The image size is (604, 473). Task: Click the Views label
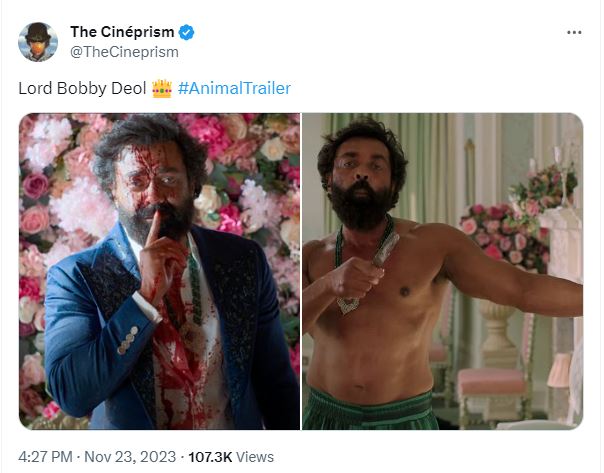(256, 457)
